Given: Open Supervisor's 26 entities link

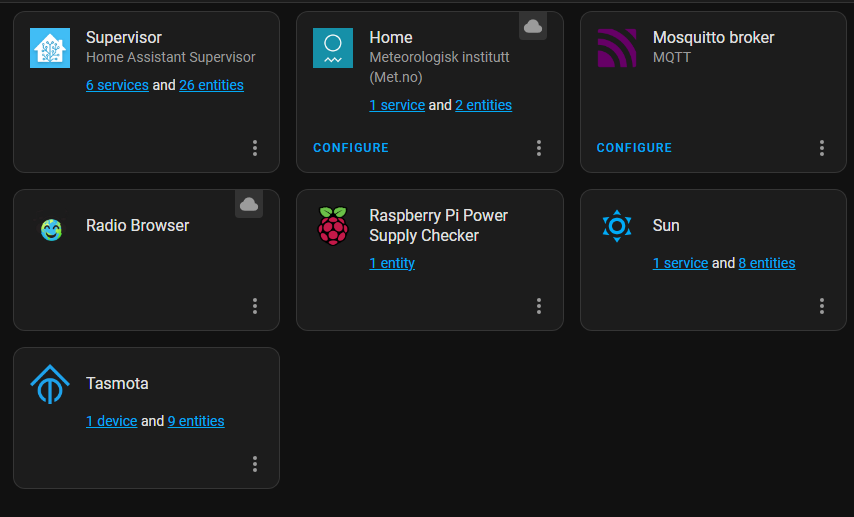Looking at the screenshot, I should coord(211,85).
